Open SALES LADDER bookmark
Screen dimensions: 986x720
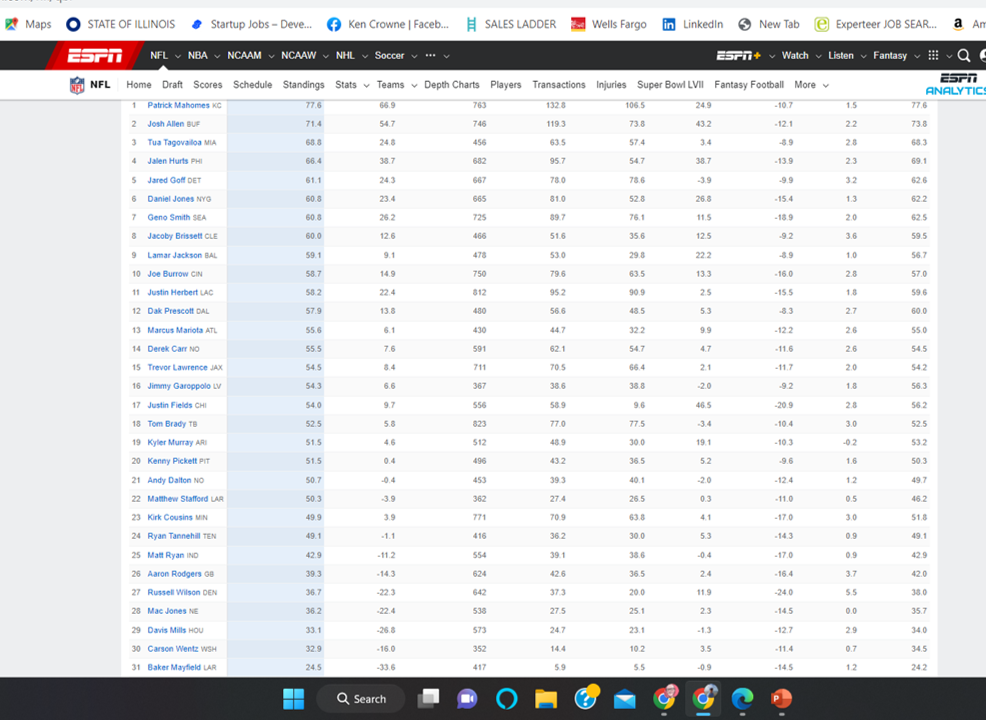pyautogui.click(x=511, y=25)
